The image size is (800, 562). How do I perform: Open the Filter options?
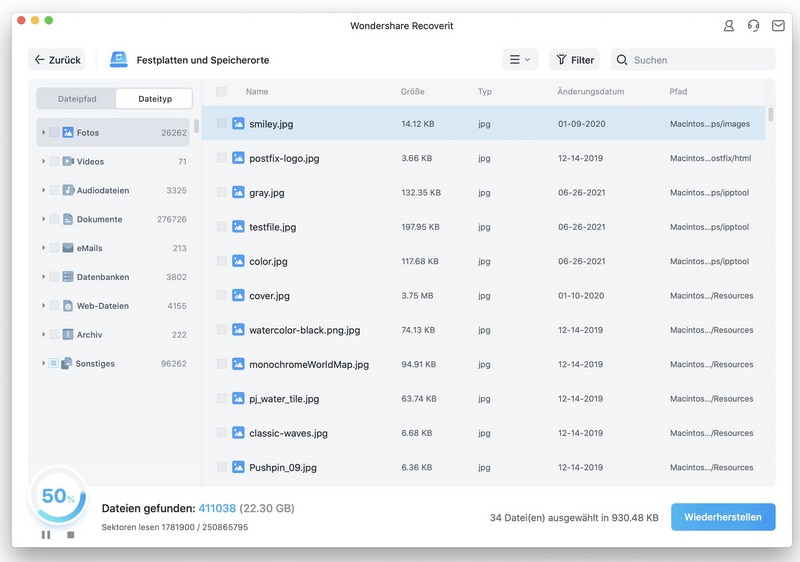[574, 60]
